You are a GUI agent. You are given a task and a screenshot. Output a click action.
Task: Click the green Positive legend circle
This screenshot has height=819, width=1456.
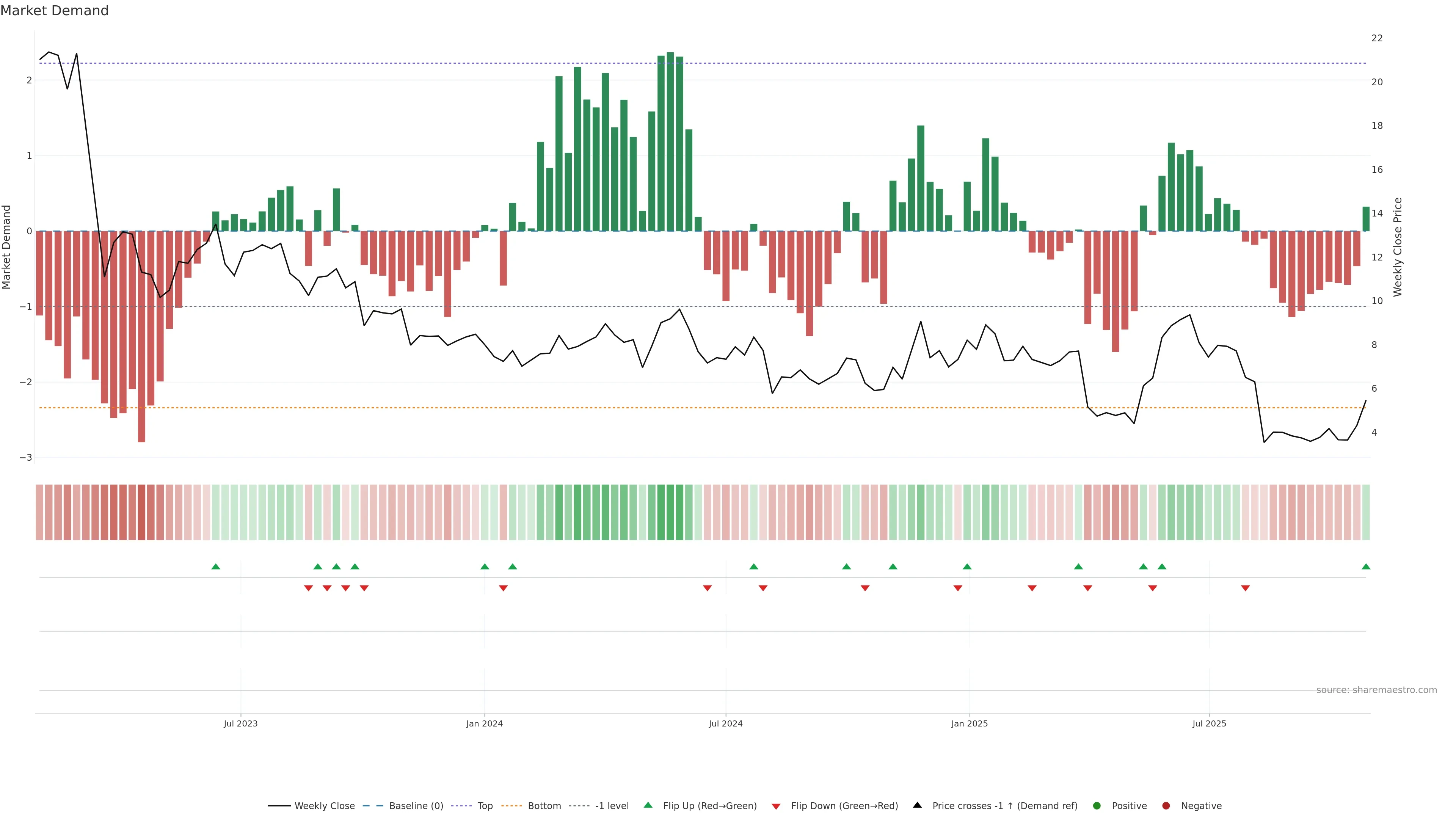coord(1097,805)
